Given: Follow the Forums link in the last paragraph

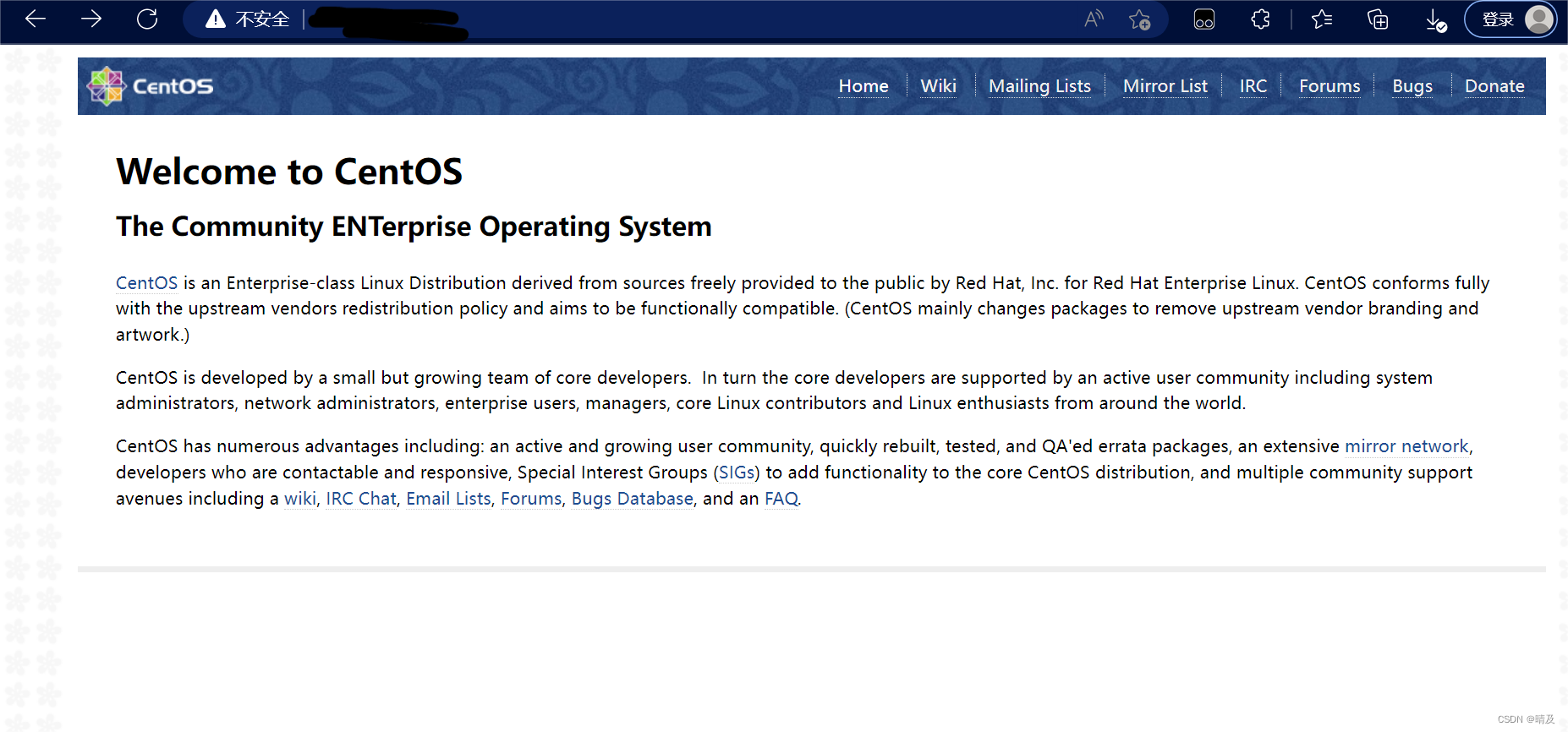Looking at the screenshot, I should [x=531, y=499].
